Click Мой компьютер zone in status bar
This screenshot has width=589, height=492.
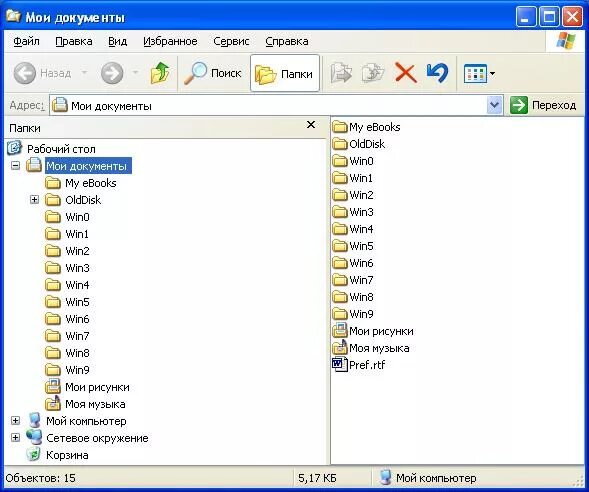coord(427,478)
